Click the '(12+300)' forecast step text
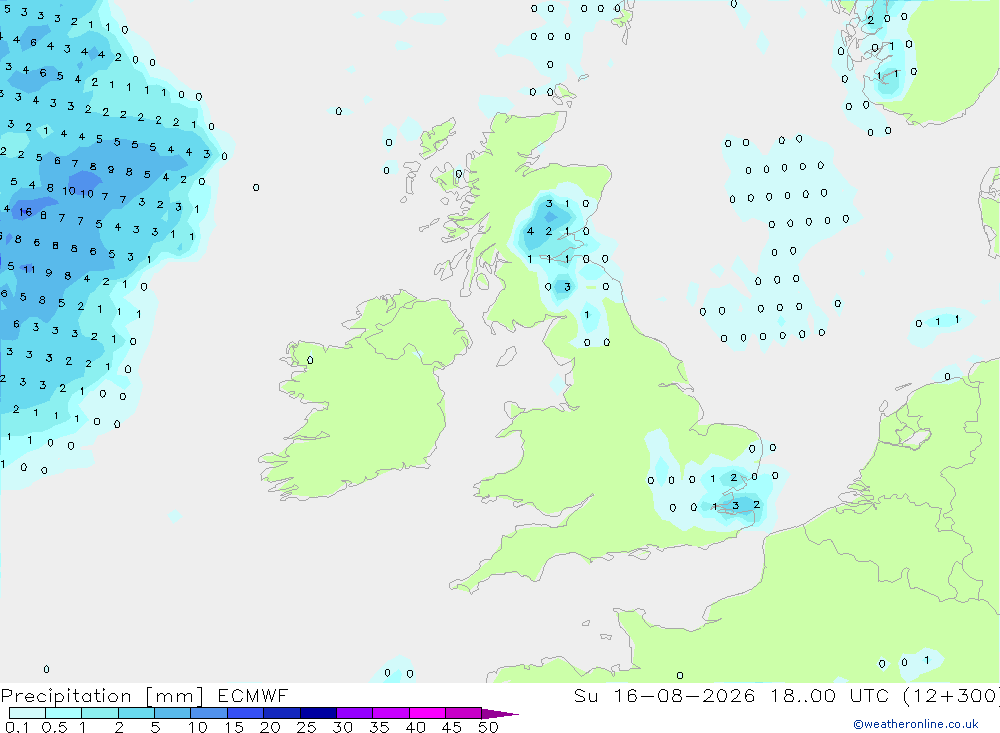Image resolution: width=1000 pixels, height=733 pixels. (952, 696)
